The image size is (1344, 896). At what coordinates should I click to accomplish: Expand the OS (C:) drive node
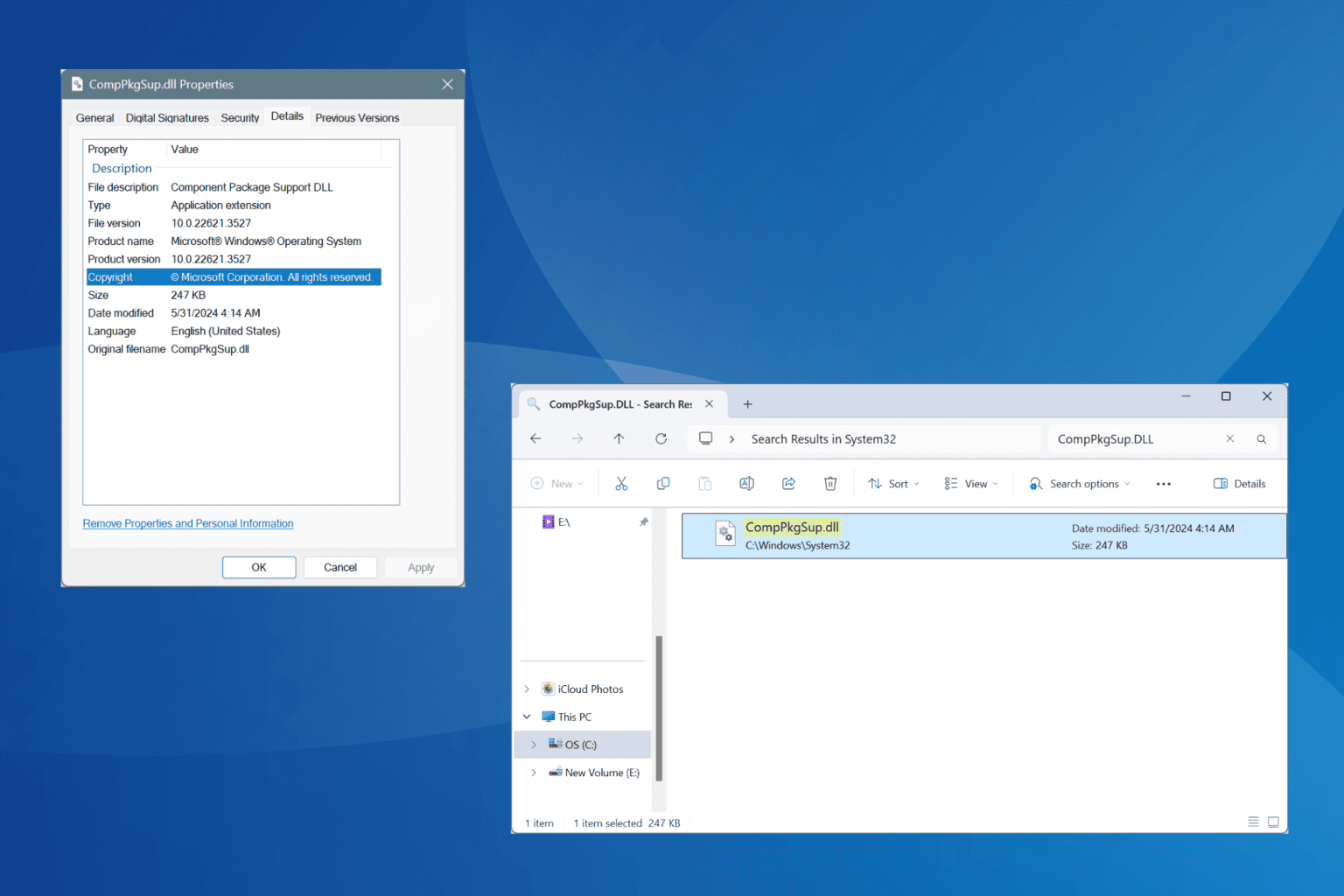click(534, 745)
